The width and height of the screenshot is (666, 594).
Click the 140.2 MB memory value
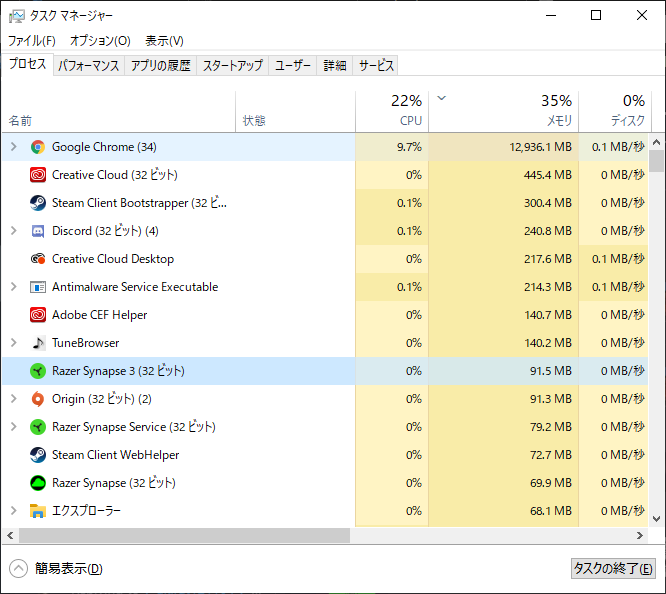coord(547,343)
